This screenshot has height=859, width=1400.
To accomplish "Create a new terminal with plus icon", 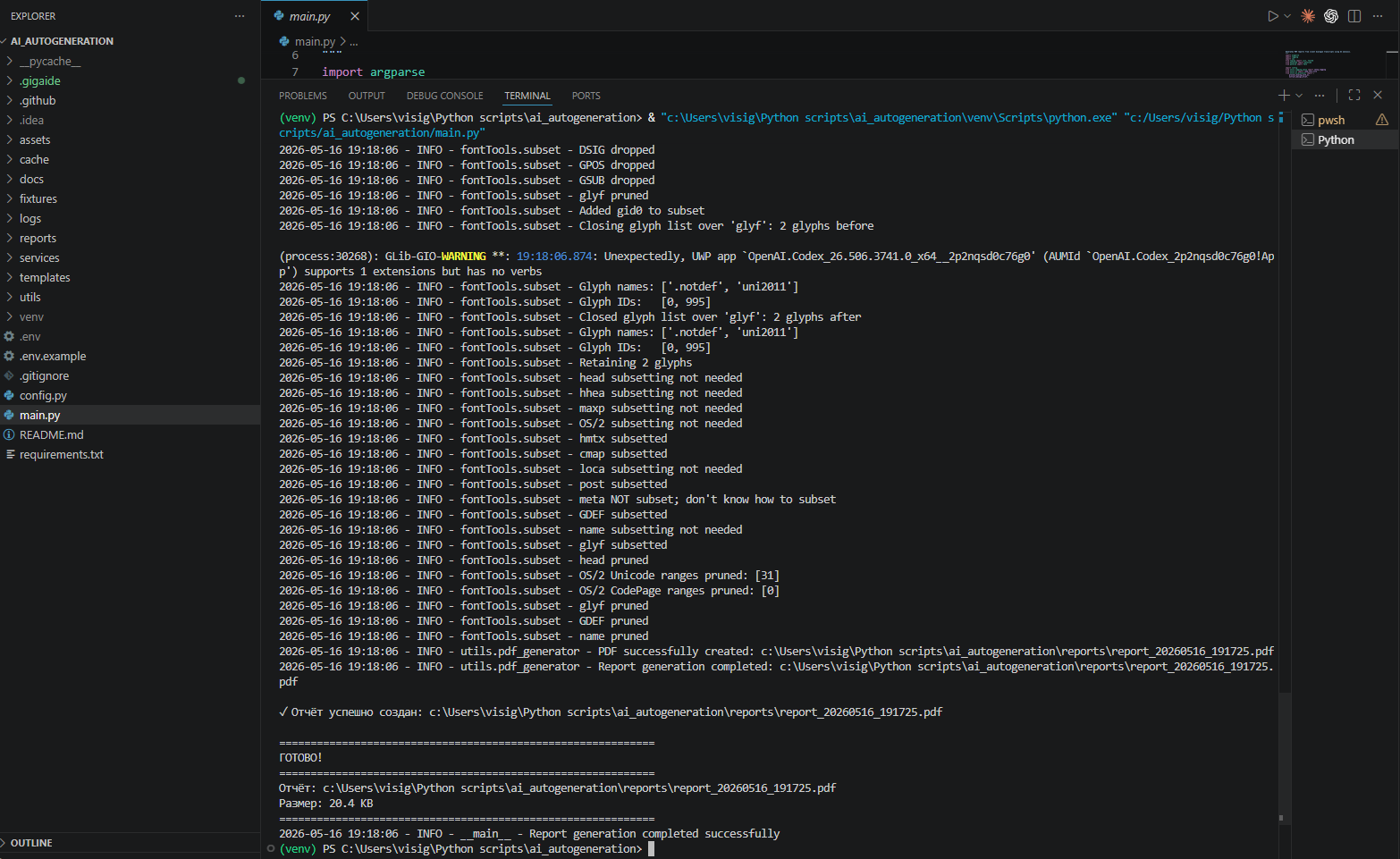I will coord(1284,95).
